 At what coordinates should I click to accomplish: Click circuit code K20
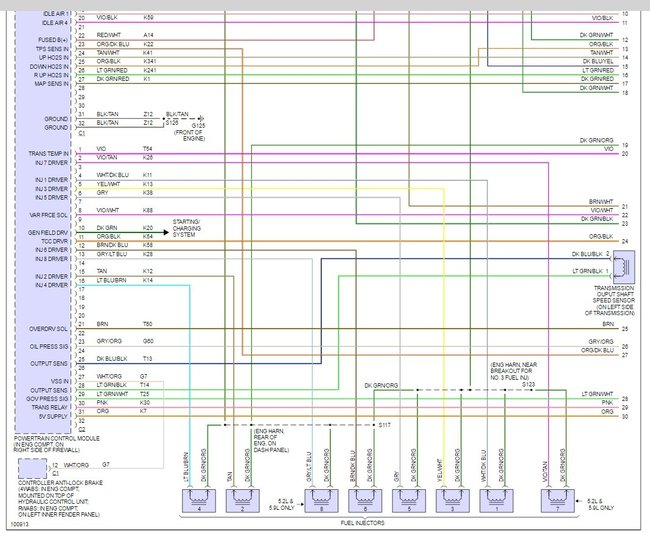(148, 228)
